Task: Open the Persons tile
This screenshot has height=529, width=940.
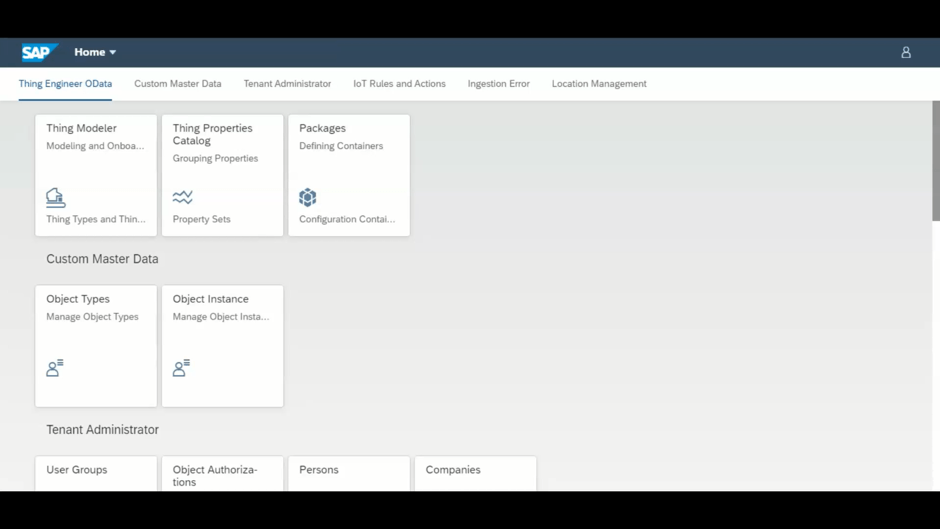Action: pos(349,474)
